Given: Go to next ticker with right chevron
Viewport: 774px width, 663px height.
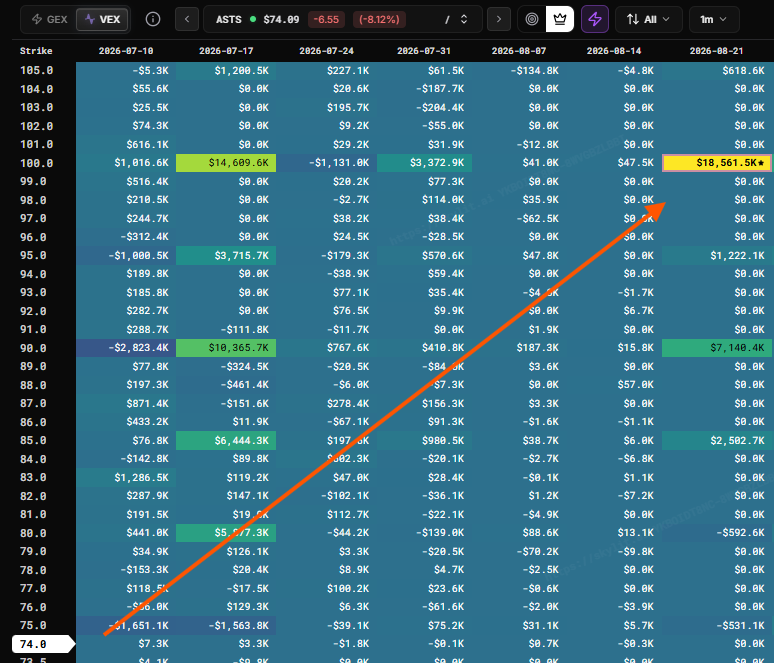Looking at the screenshot, I should coord(499,19).
